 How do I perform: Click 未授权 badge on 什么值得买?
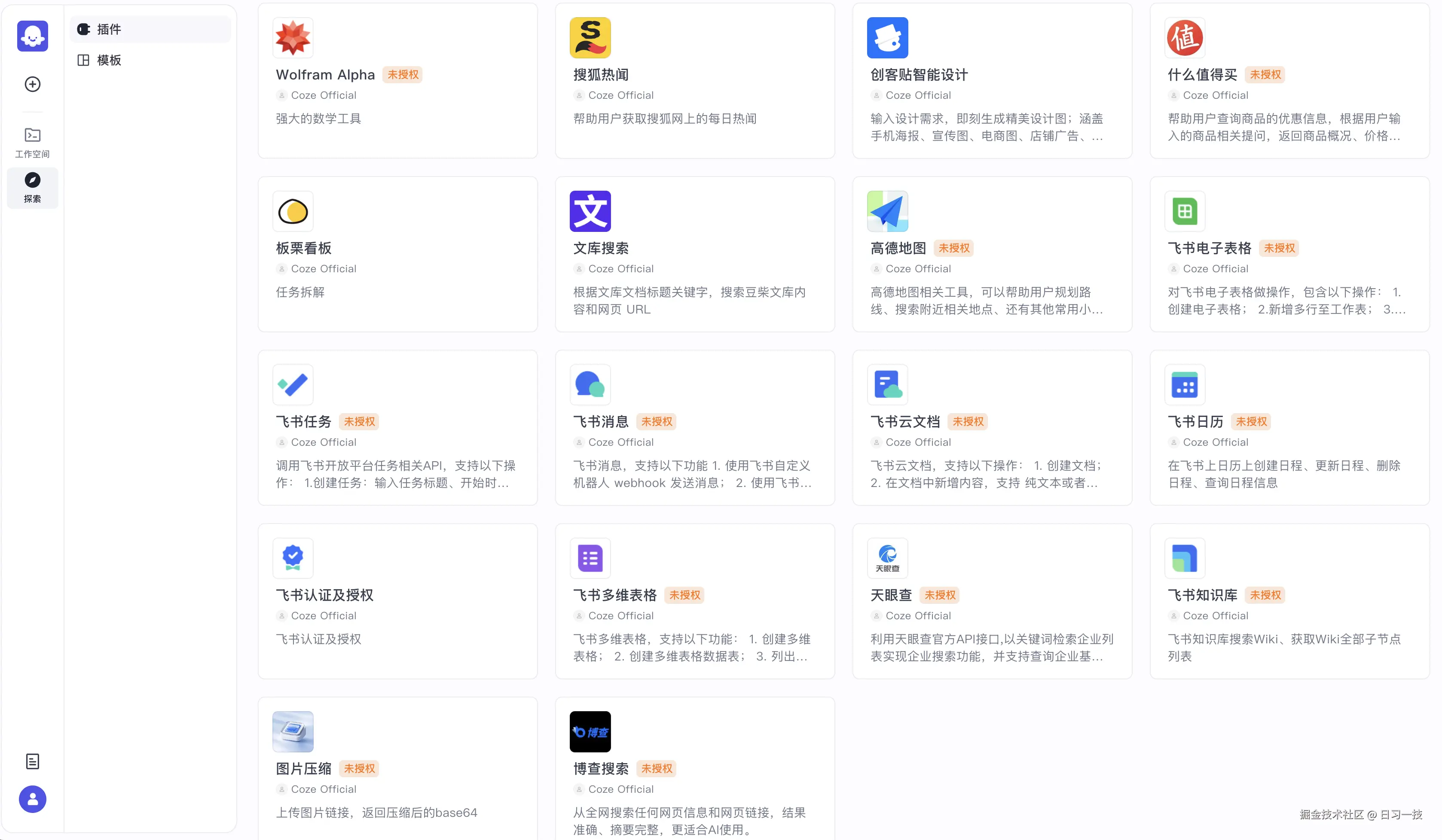1265,75
